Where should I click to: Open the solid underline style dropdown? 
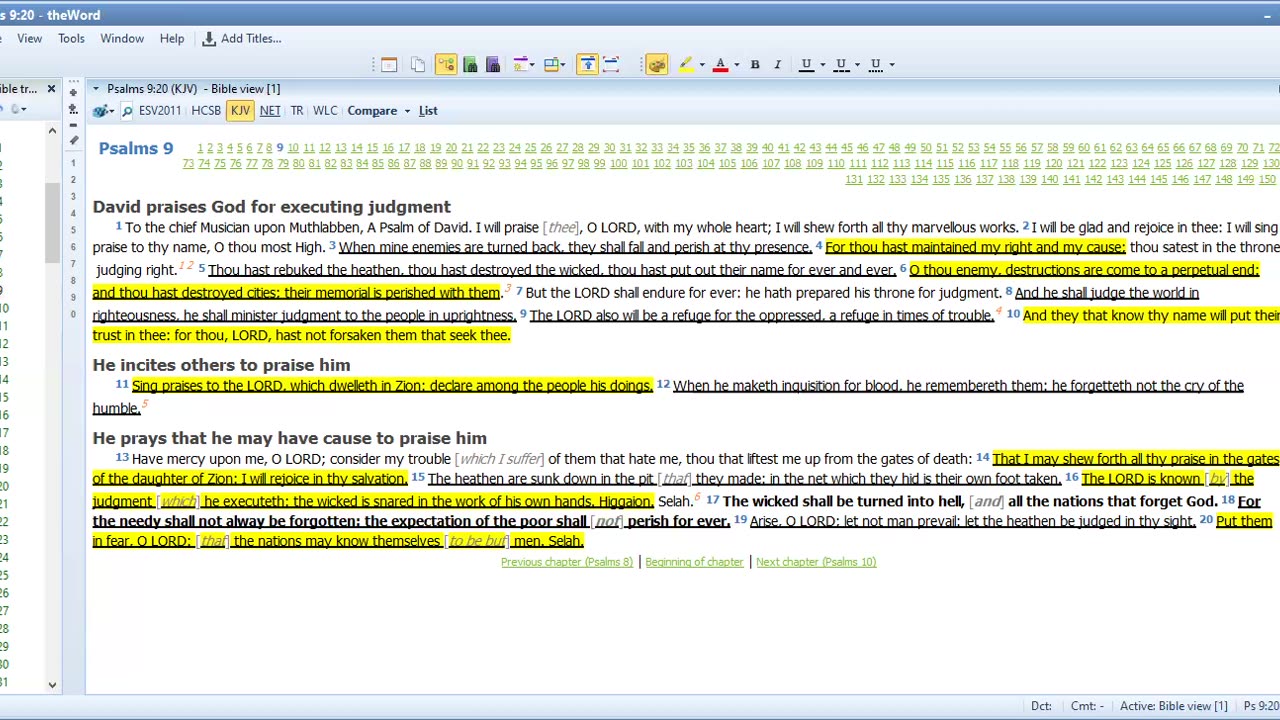(822, 65)
